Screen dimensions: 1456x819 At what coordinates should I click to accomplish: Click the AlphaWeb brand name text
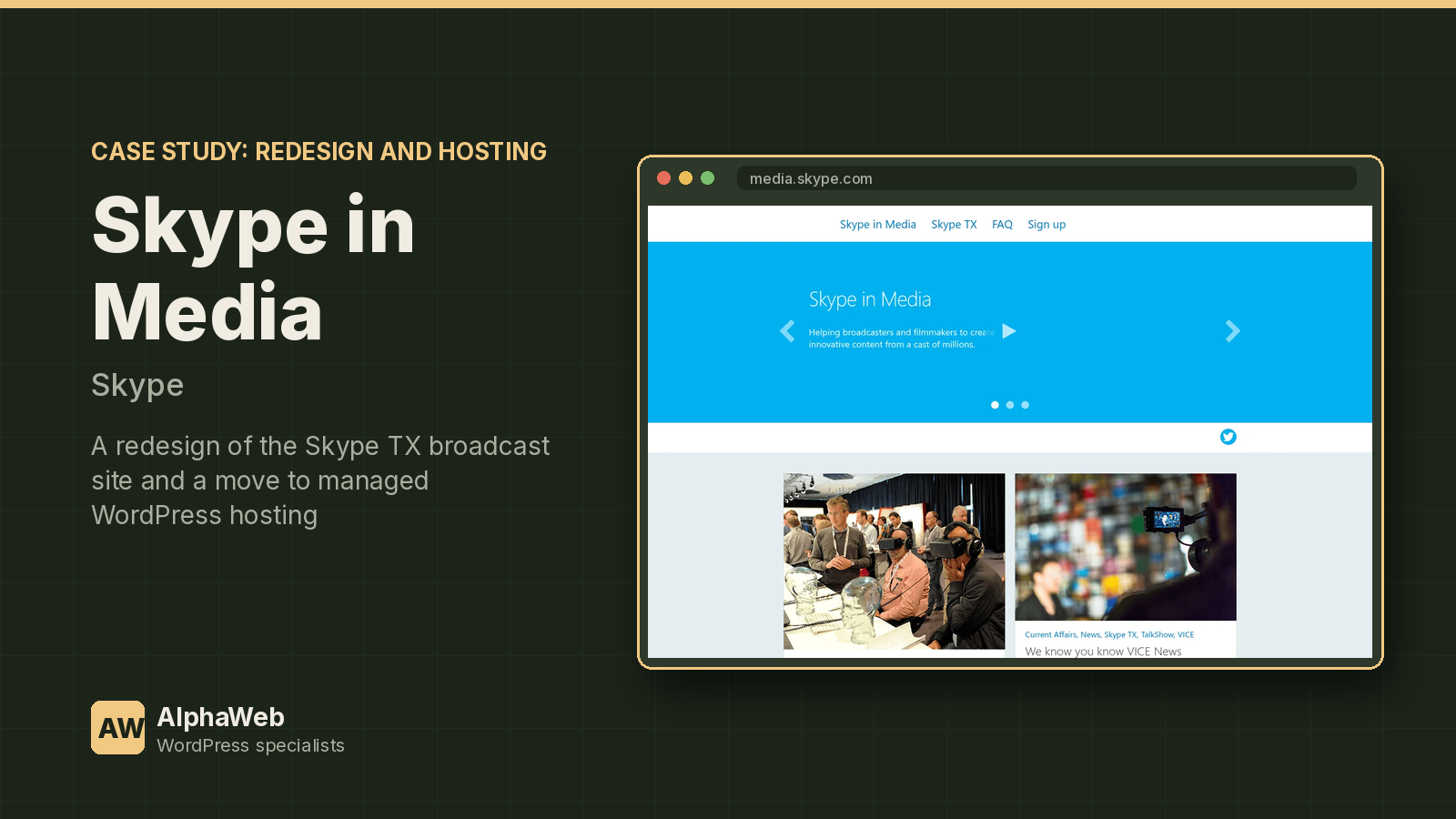coord(221,717)
